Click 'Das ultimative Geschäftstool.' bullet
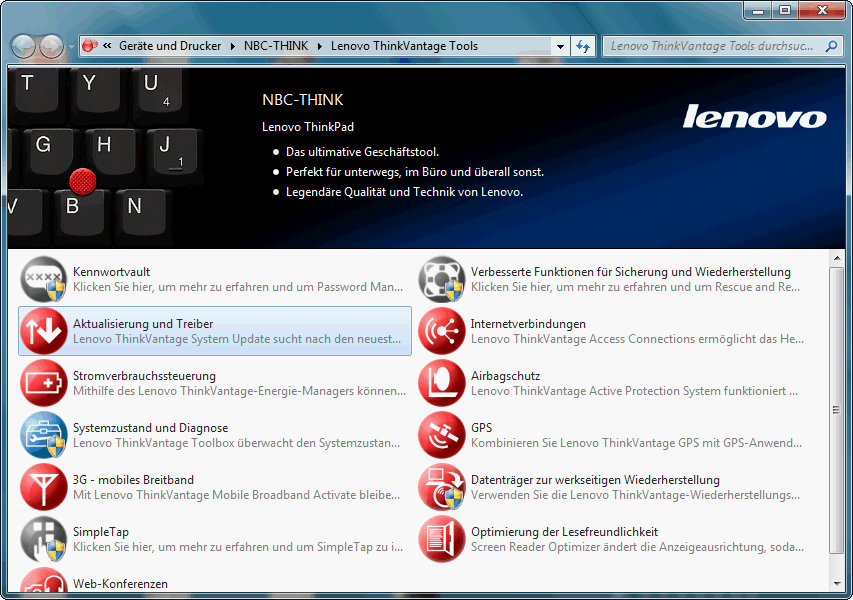Screen dimensions: 853x600 point(362,152)
